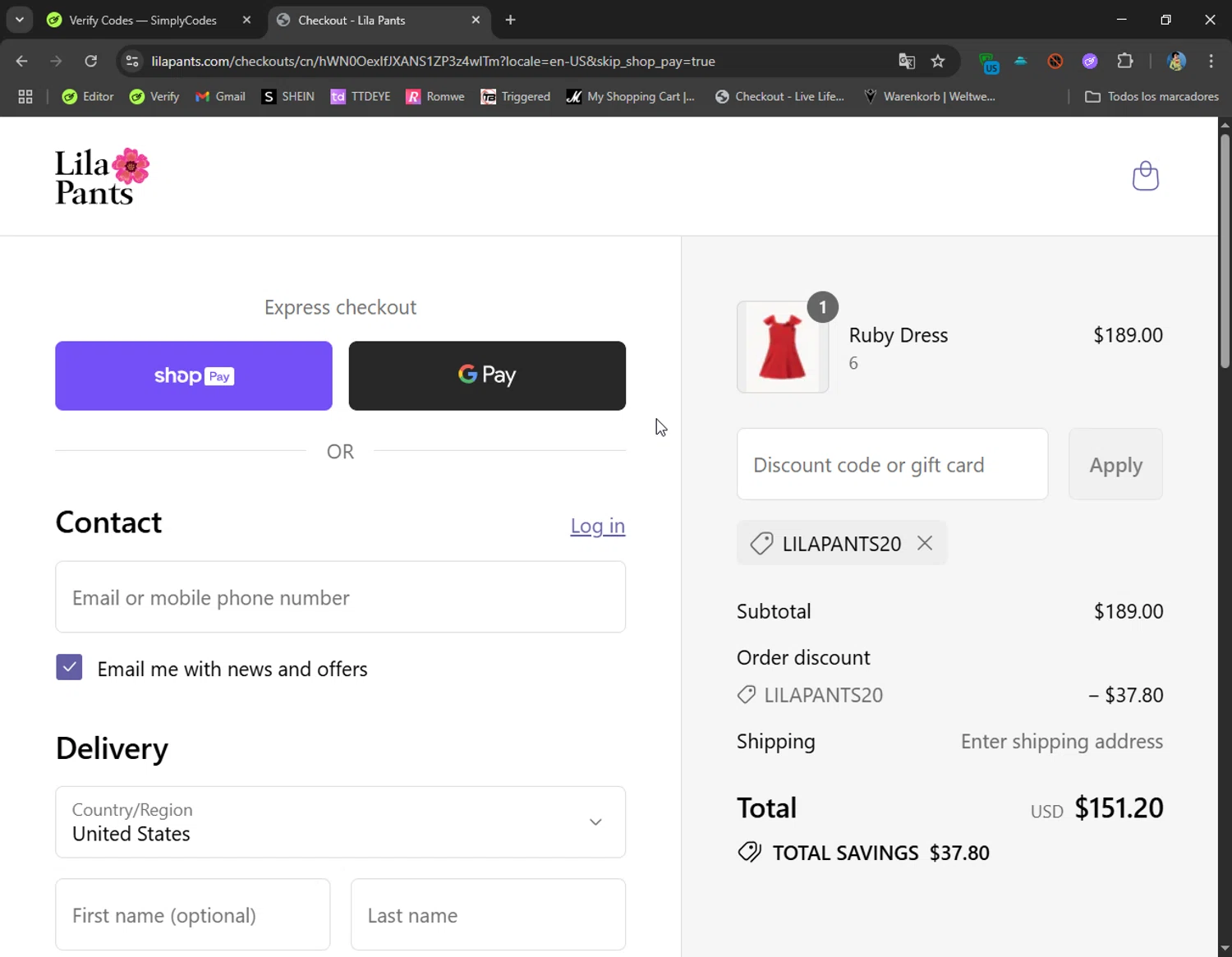Open the Warenkorb | Weltwe... bookmark
1232x957 pixels.
tap(929, 96)
